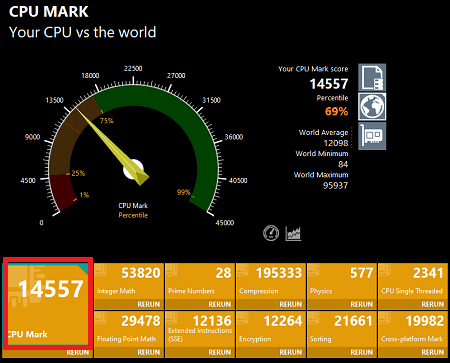Viewport: 450px width, 363px height.
Task: Click the gauge needle center hub
Action: [133, 169]
